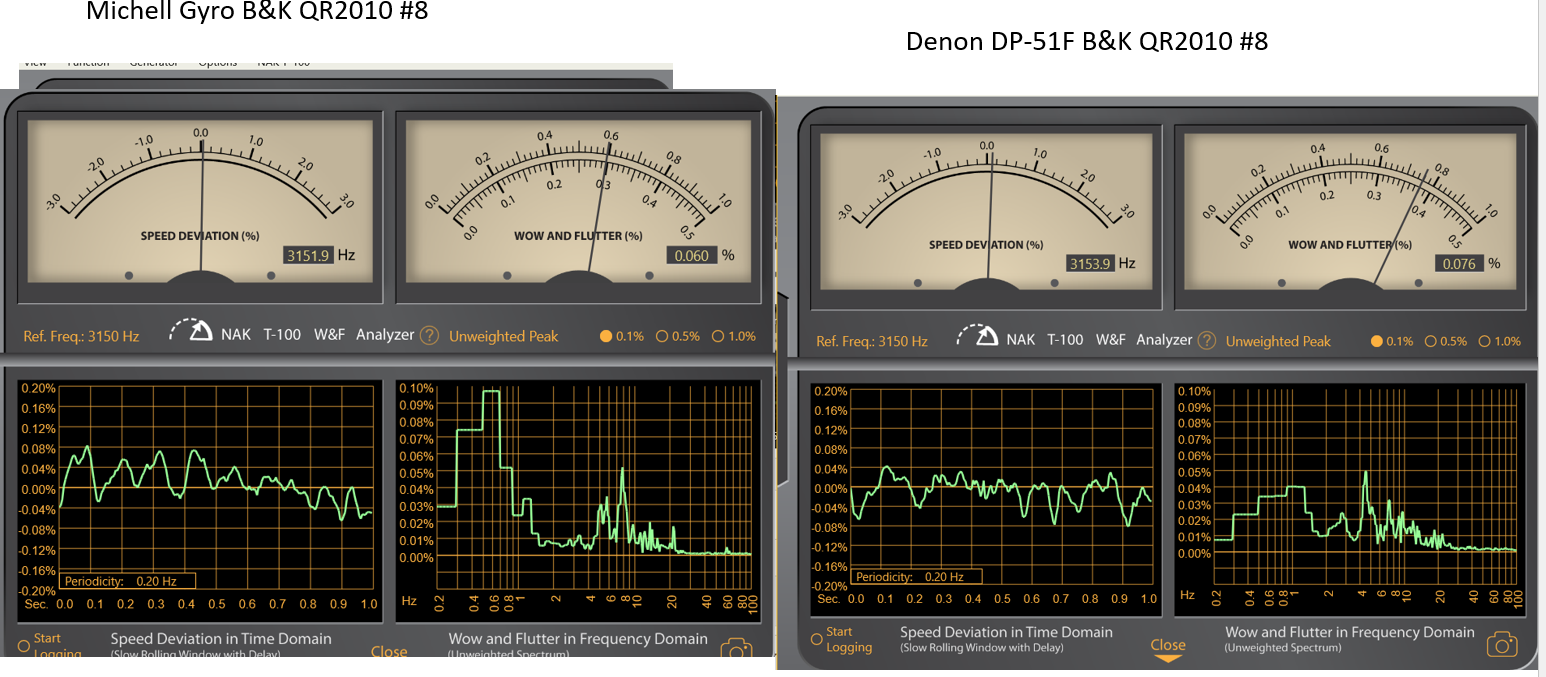This screenshot has height=677, width=1546.
Task: Click the 3153.9 Hz frequency readout
Action: coord(1090,263)
